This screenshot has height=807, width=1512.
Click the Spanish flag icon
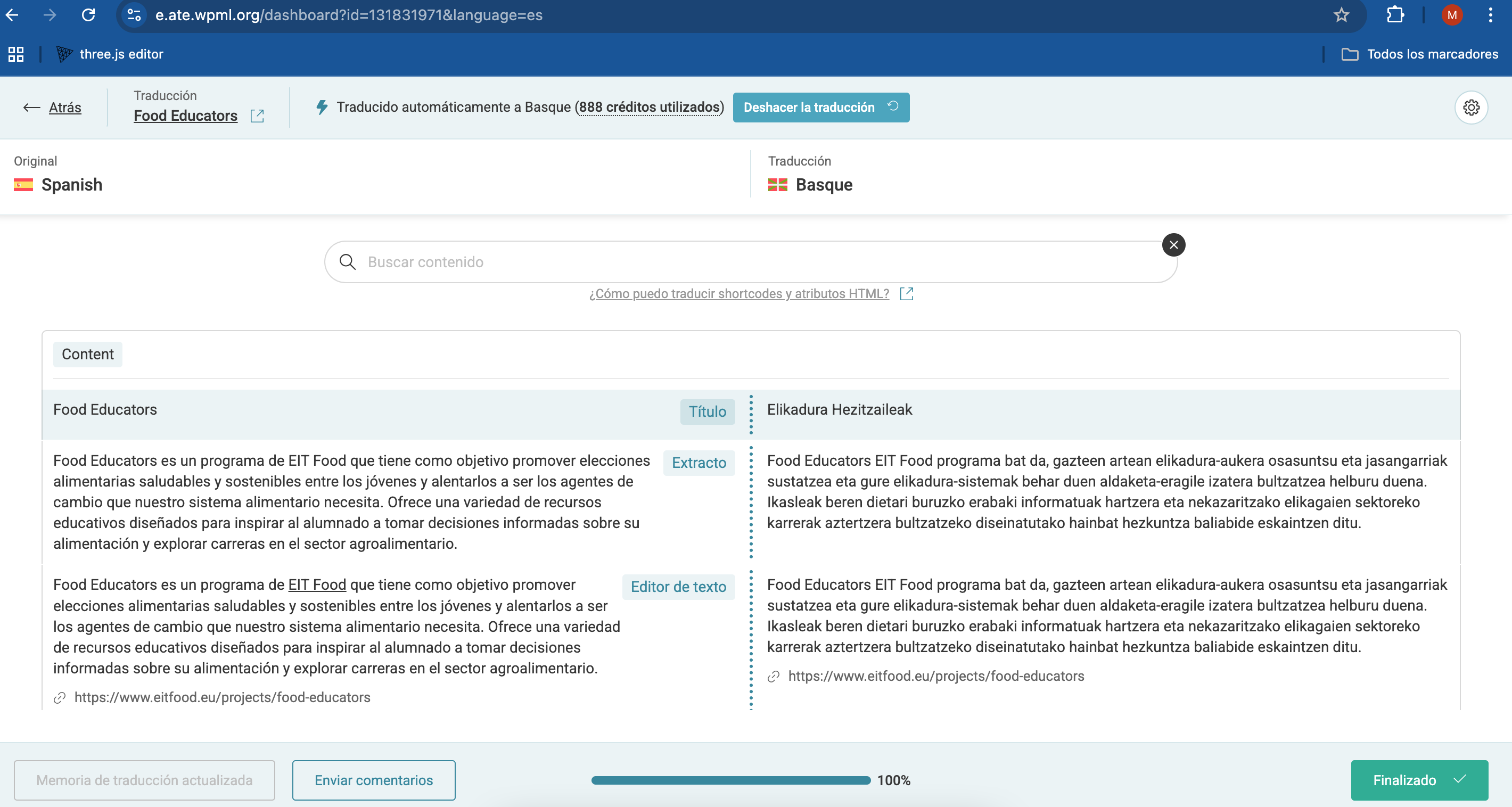[23, 185]
